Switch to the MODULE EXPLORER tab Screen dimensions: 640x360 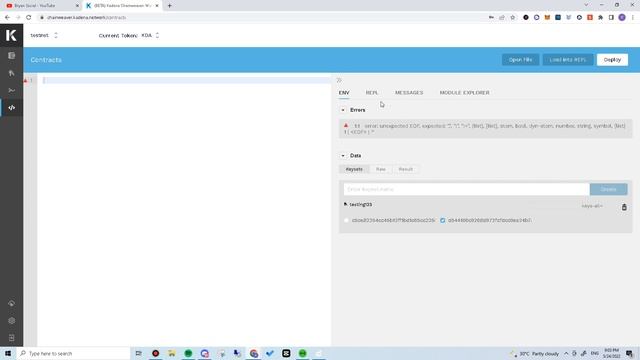click(x=464, y=93)
